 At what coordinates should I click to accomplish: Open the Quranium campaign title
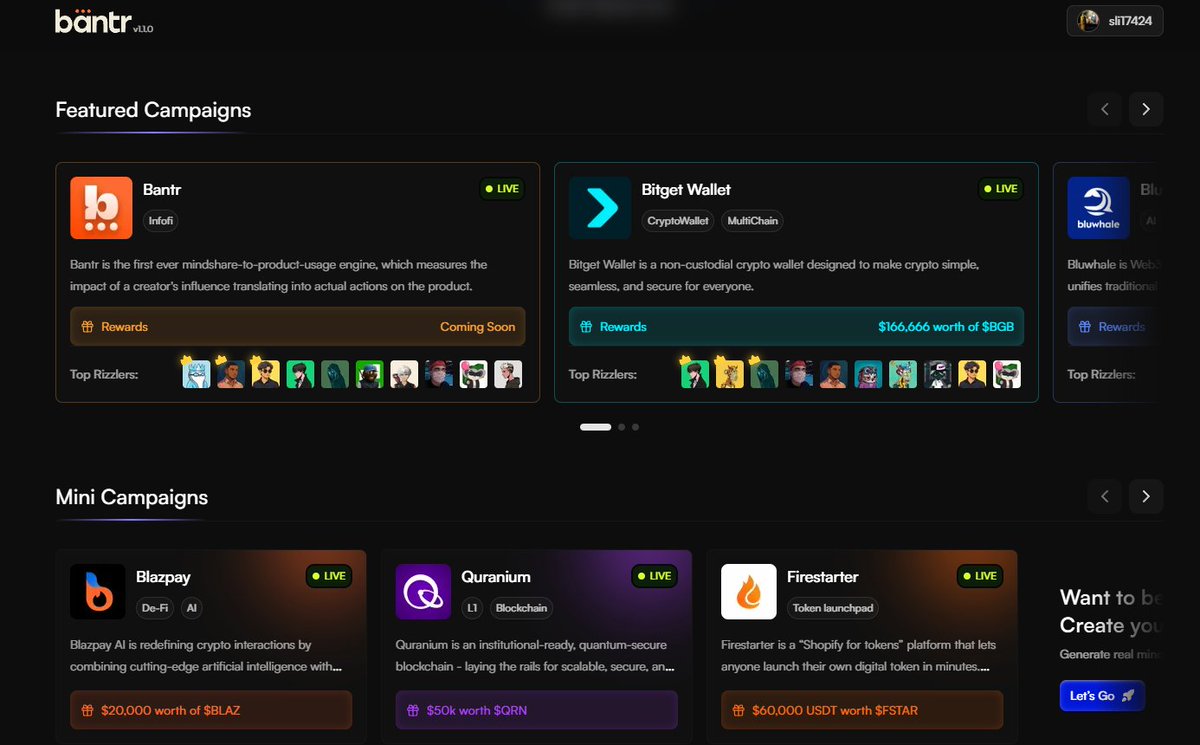(x=496, y=577)
